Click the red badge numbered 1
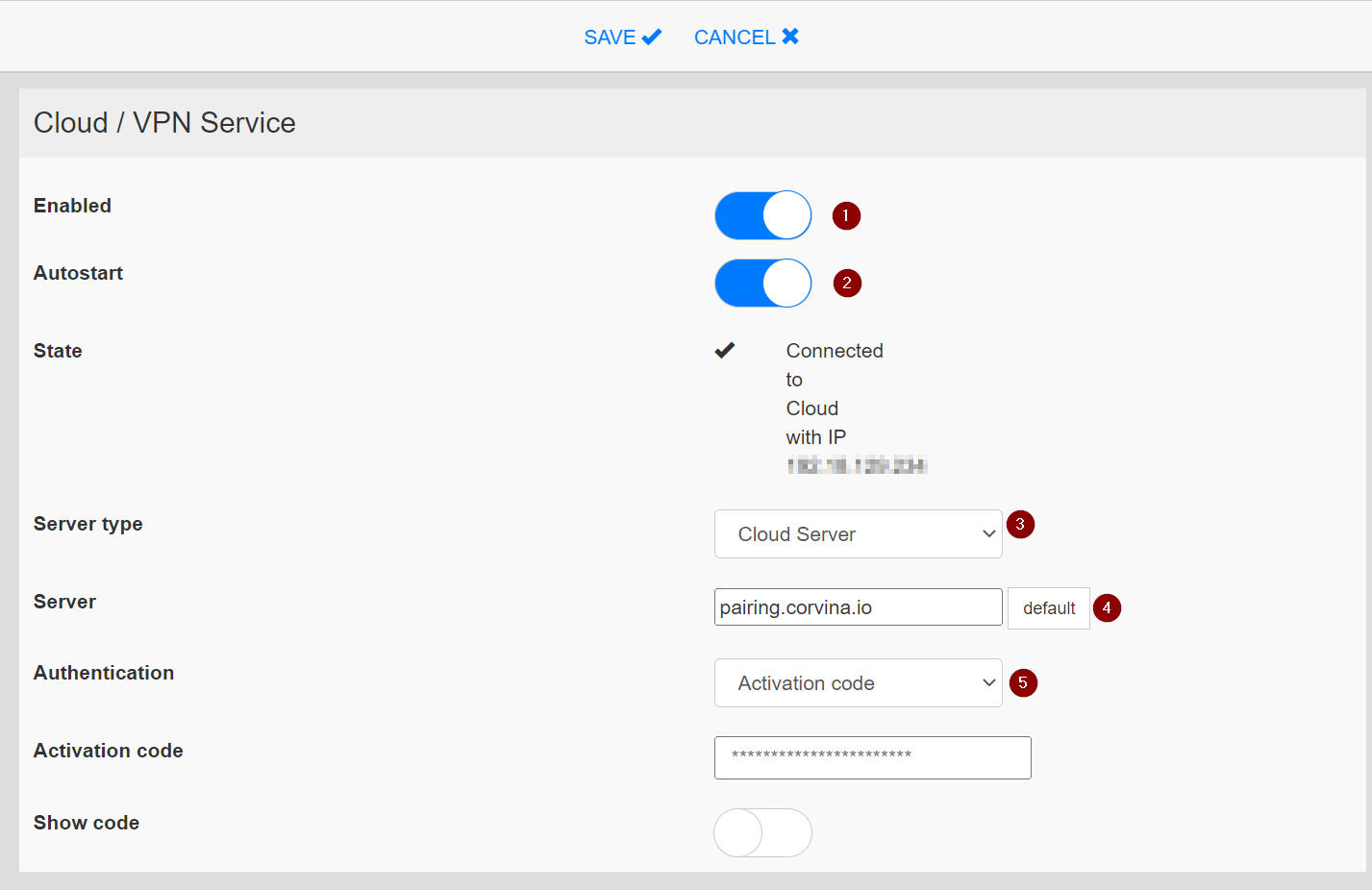This screenshot has width=1372, height=890. coord(845,215)
